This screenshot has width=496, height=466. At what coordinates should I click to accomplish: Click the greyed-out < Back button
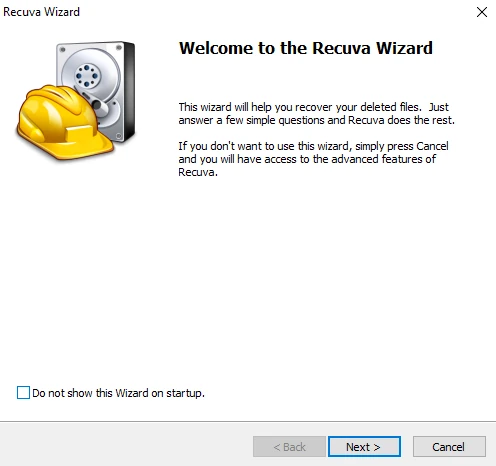coord(289,447)
